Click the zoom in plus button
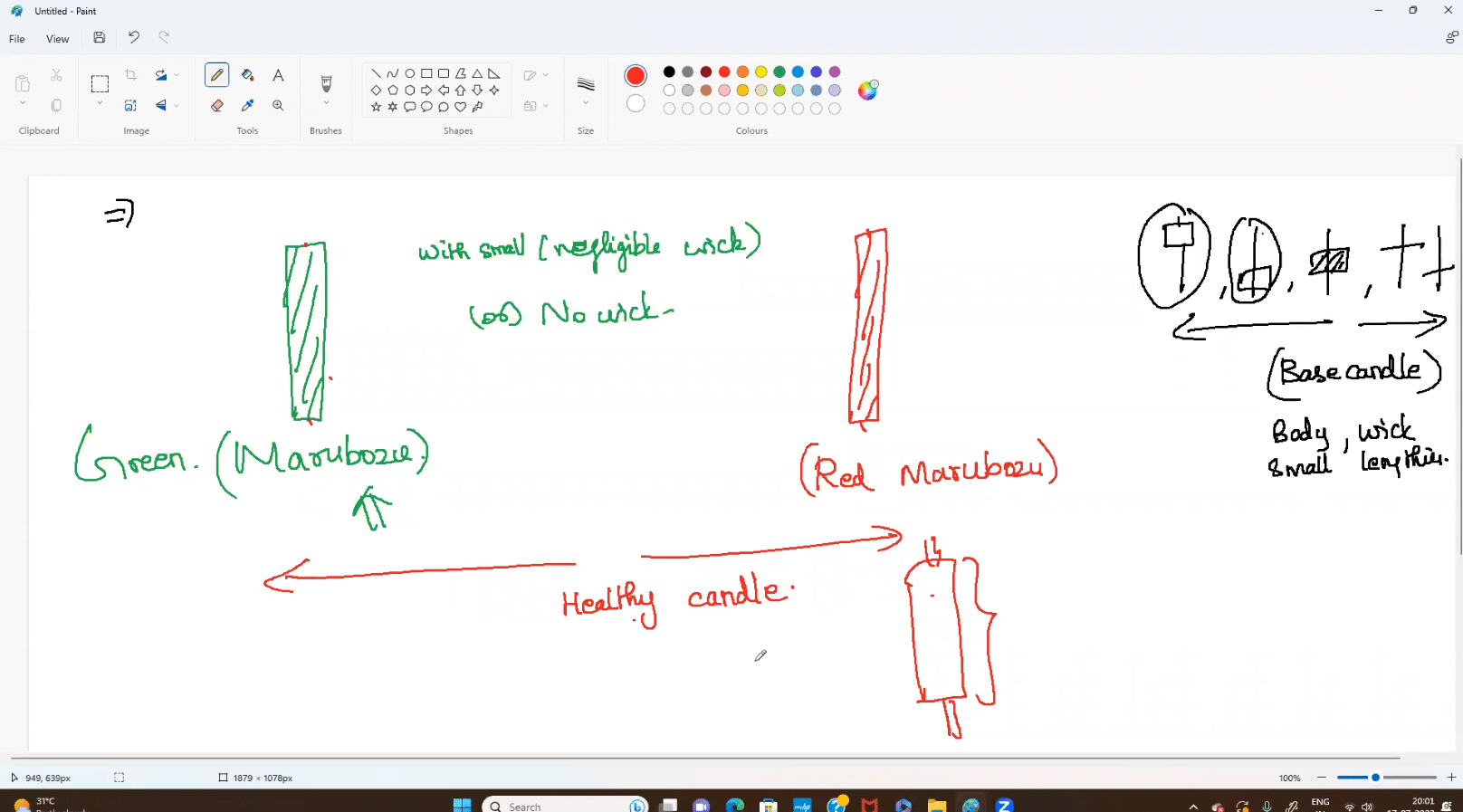The height and width of the screenshot is (812, 1463). point(1451,778)
